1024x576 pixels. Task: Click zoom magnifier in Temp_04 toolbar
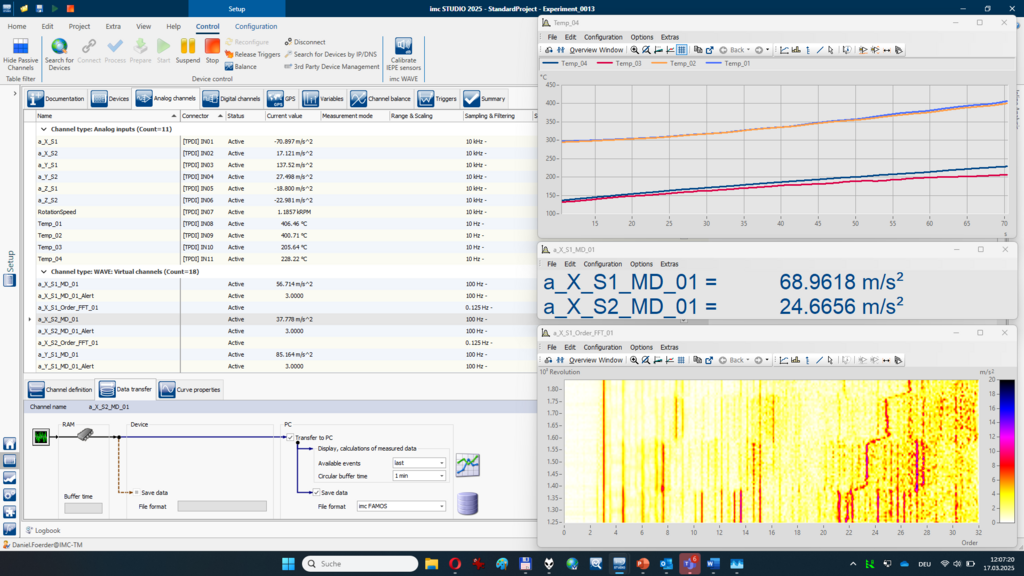coord(634,50)
